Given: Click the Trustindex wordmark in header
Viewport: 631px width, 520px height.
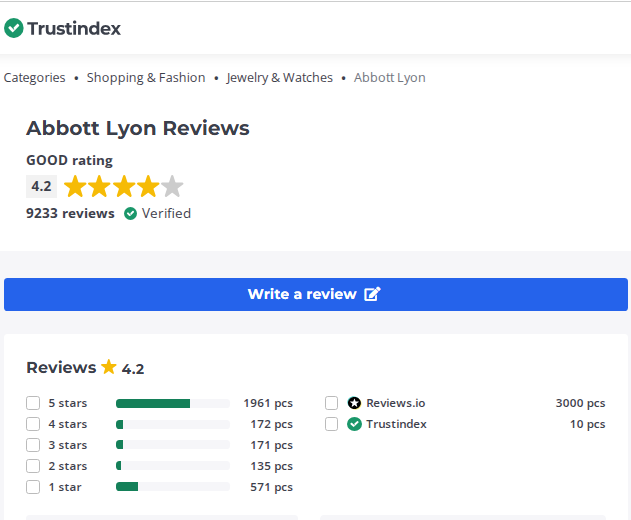Looking at the screenshot, I should (x=74, y=29).
